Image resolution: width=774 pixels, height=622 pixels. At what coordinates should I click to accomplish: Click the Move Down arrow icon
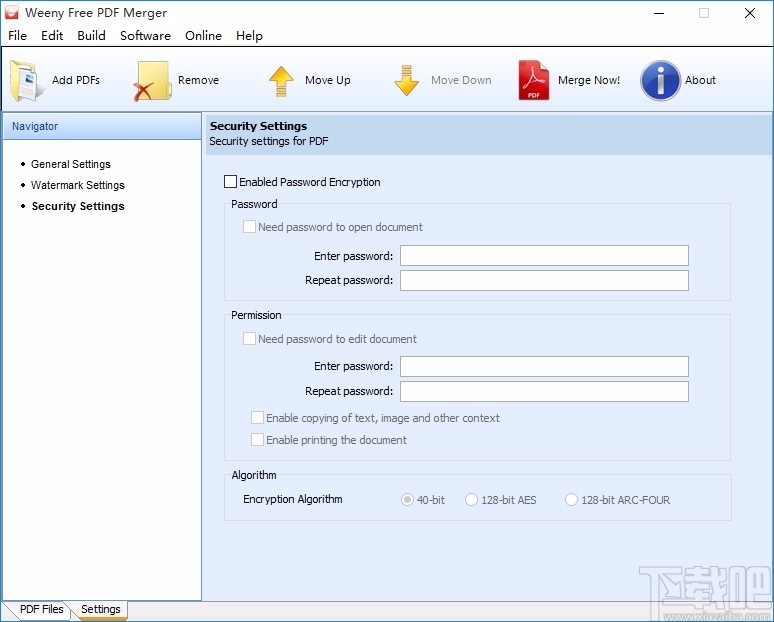click(406, 80)
